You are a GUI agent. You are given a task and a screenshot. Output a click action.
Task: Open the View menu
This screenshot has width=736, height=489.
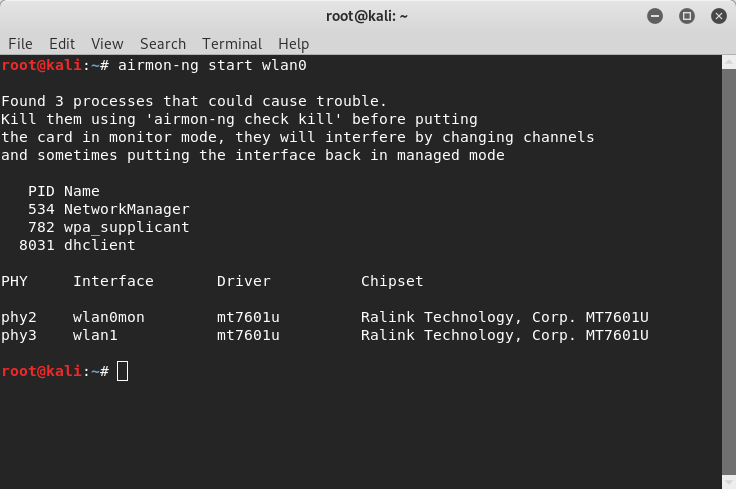107,44
